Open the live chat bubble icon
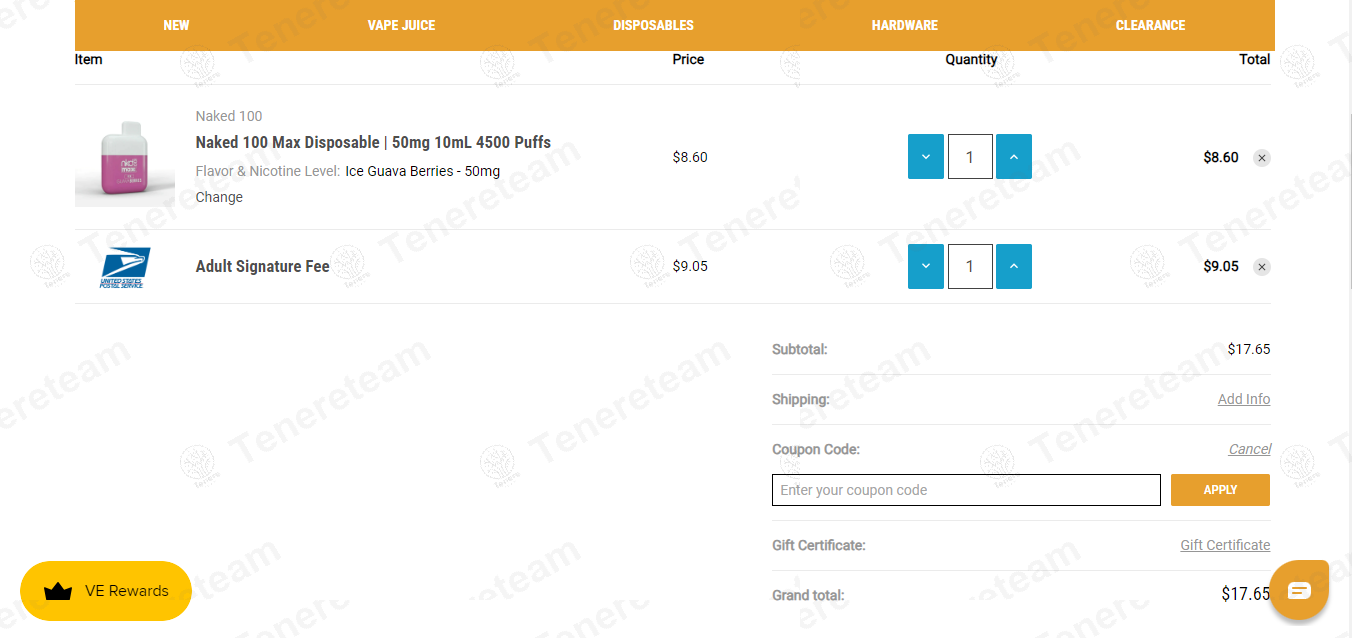This screenshot has width=1352, height=638. (1299, 590)
